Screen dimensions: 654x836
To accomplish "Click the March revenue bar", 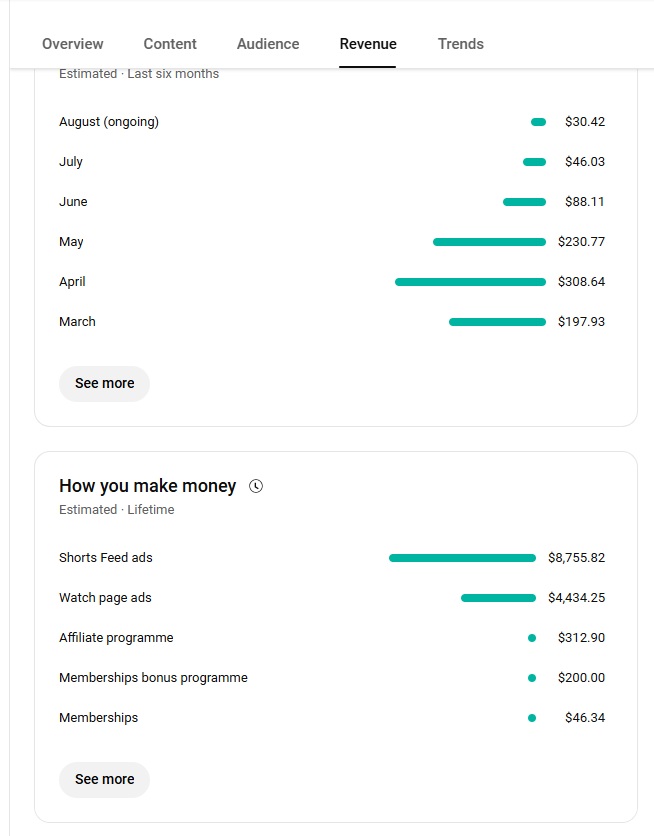I will pos(497,322).
